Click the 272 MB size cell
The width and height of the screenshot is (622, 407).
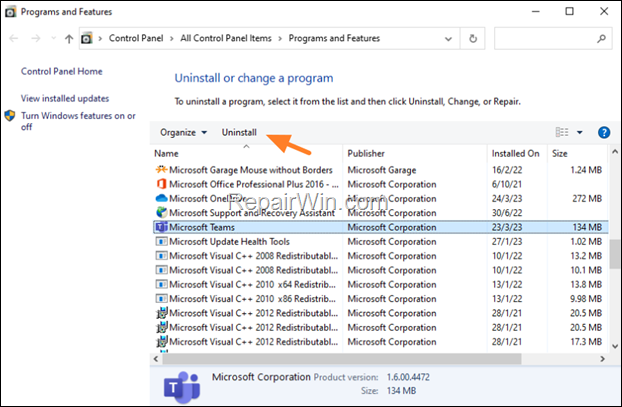coord(587,198)
